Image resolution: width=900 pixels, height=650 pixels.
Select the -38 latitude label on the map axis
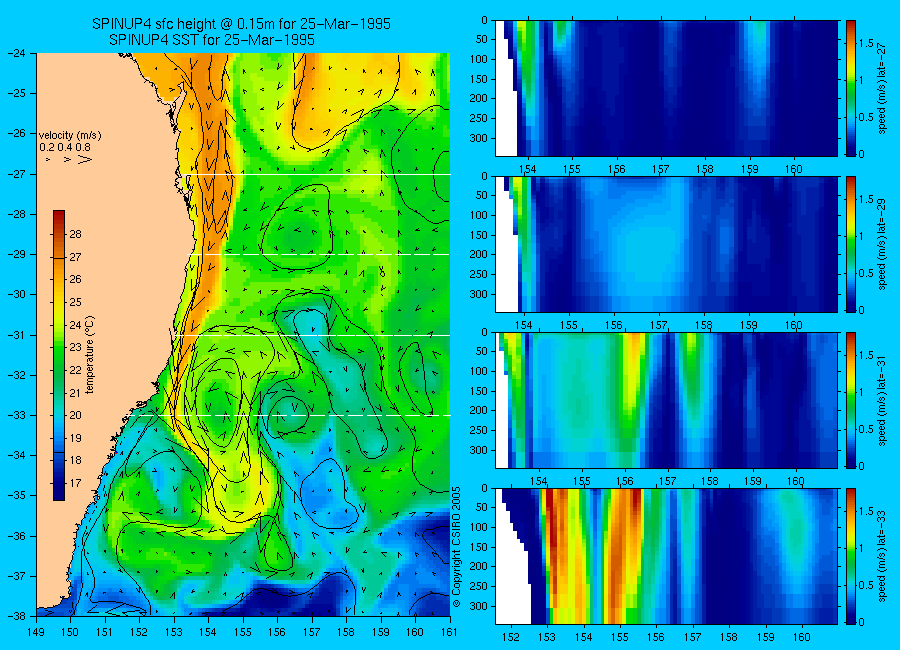point(17,616)
